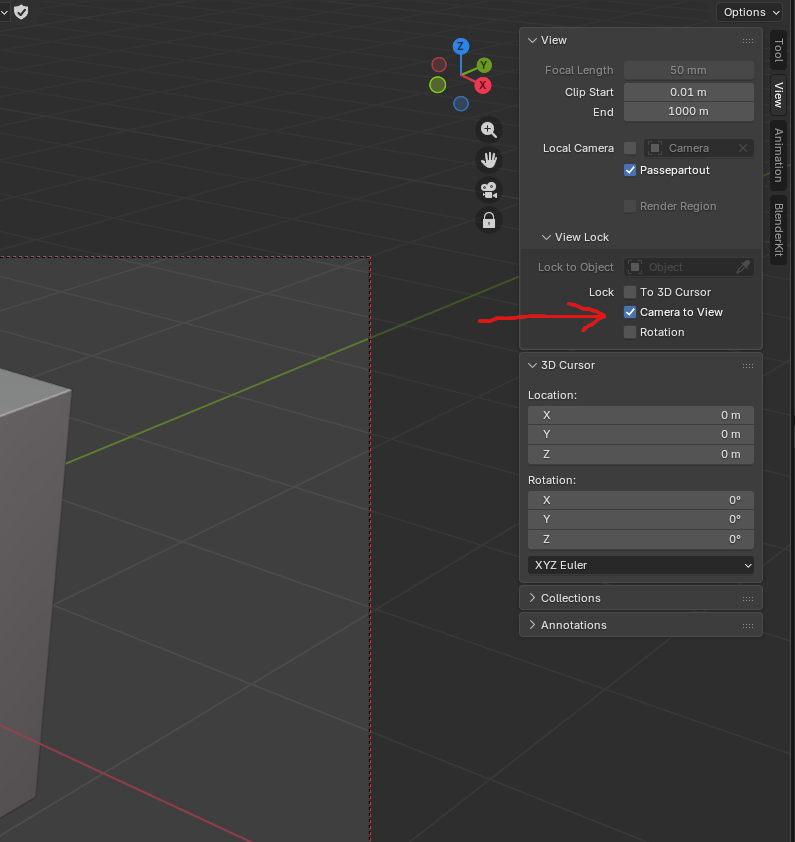Switch to the Tool sidebar tab
The width and height of the screenshot is (795, 842).
[779, 50]
